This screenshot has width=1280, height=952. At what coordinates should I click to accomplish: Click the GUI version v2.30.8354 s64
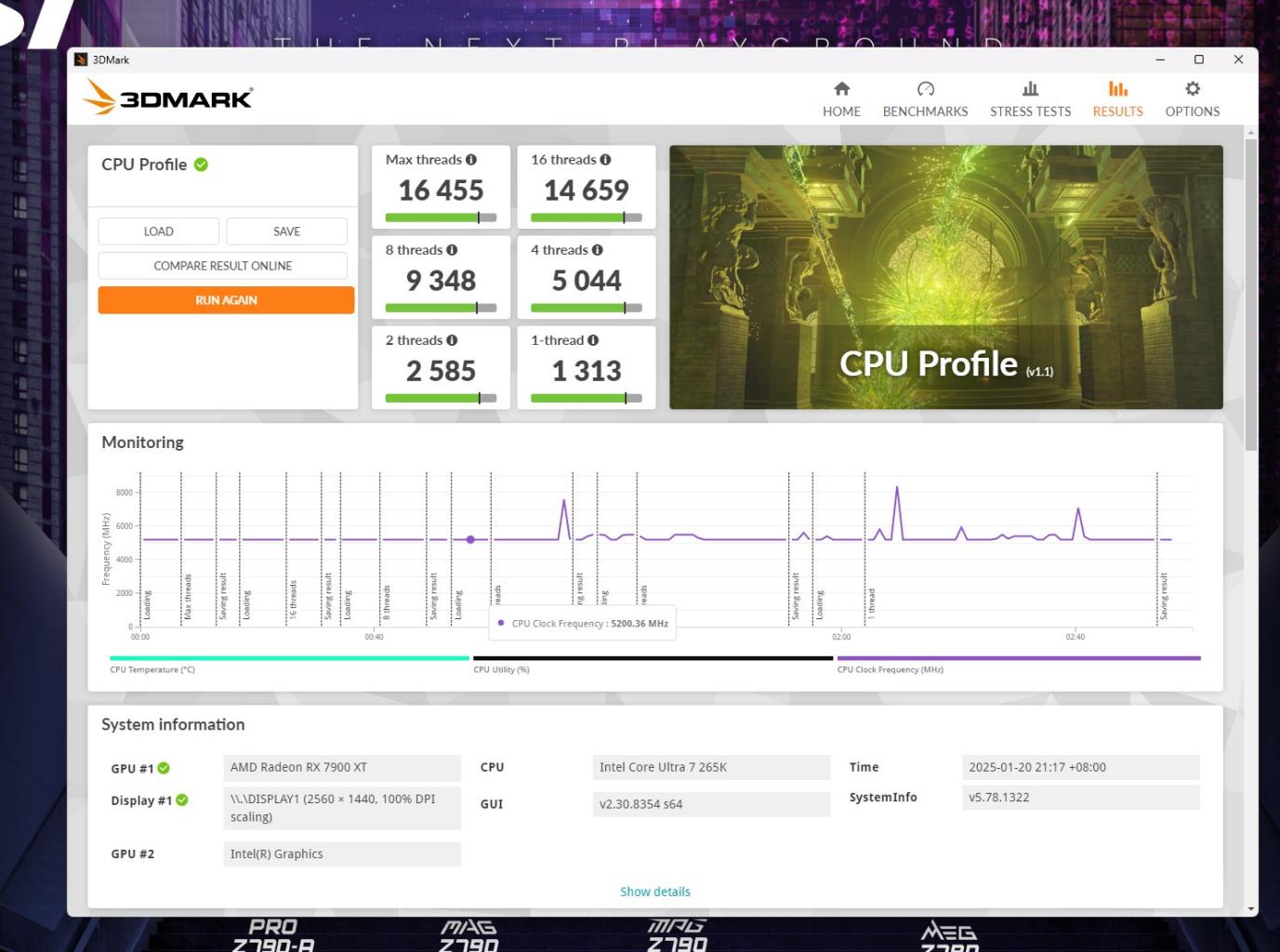click(x=711, y=804)
